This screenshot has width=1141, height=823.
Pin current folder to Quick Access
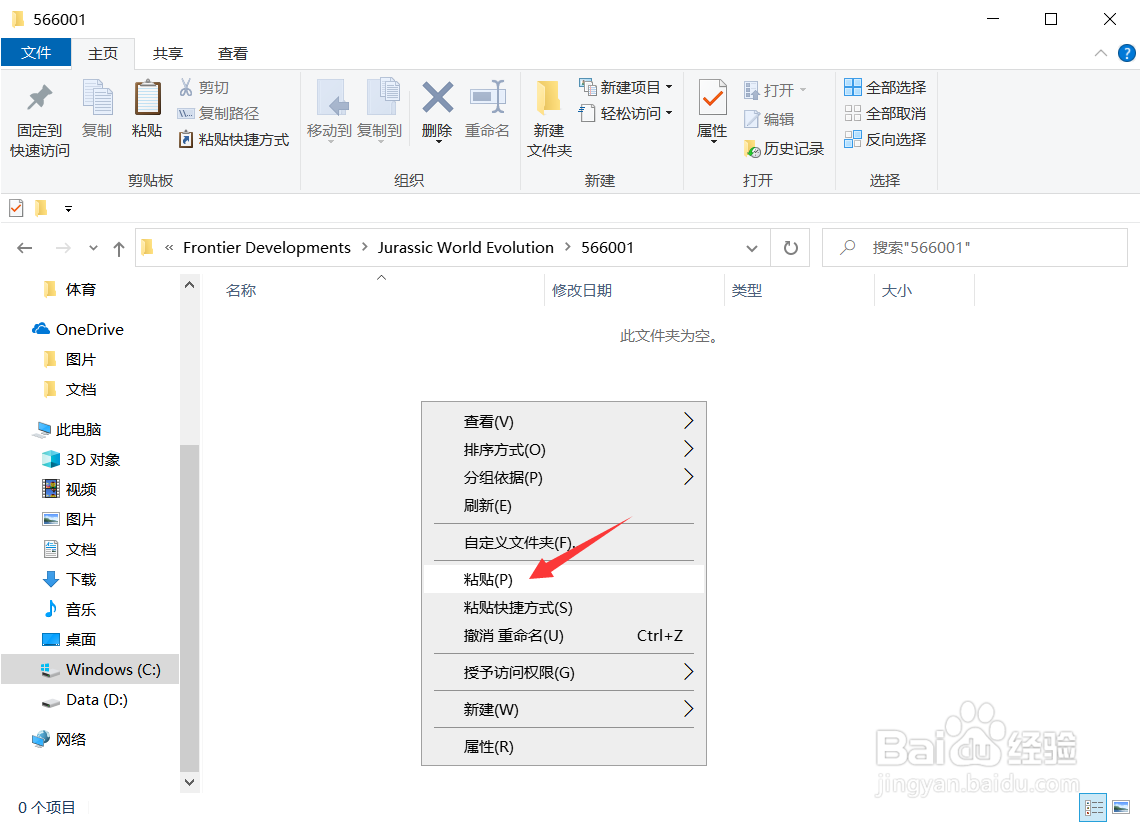(37, 113)
